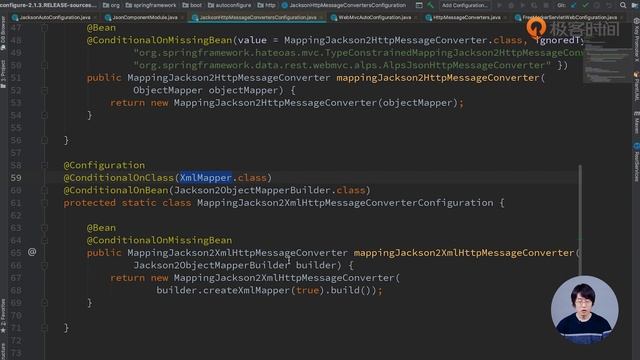The height and width of the screenshot is (360, 640).
Task: Collapse the fold marker at line 66
Action: pos(44,265)
